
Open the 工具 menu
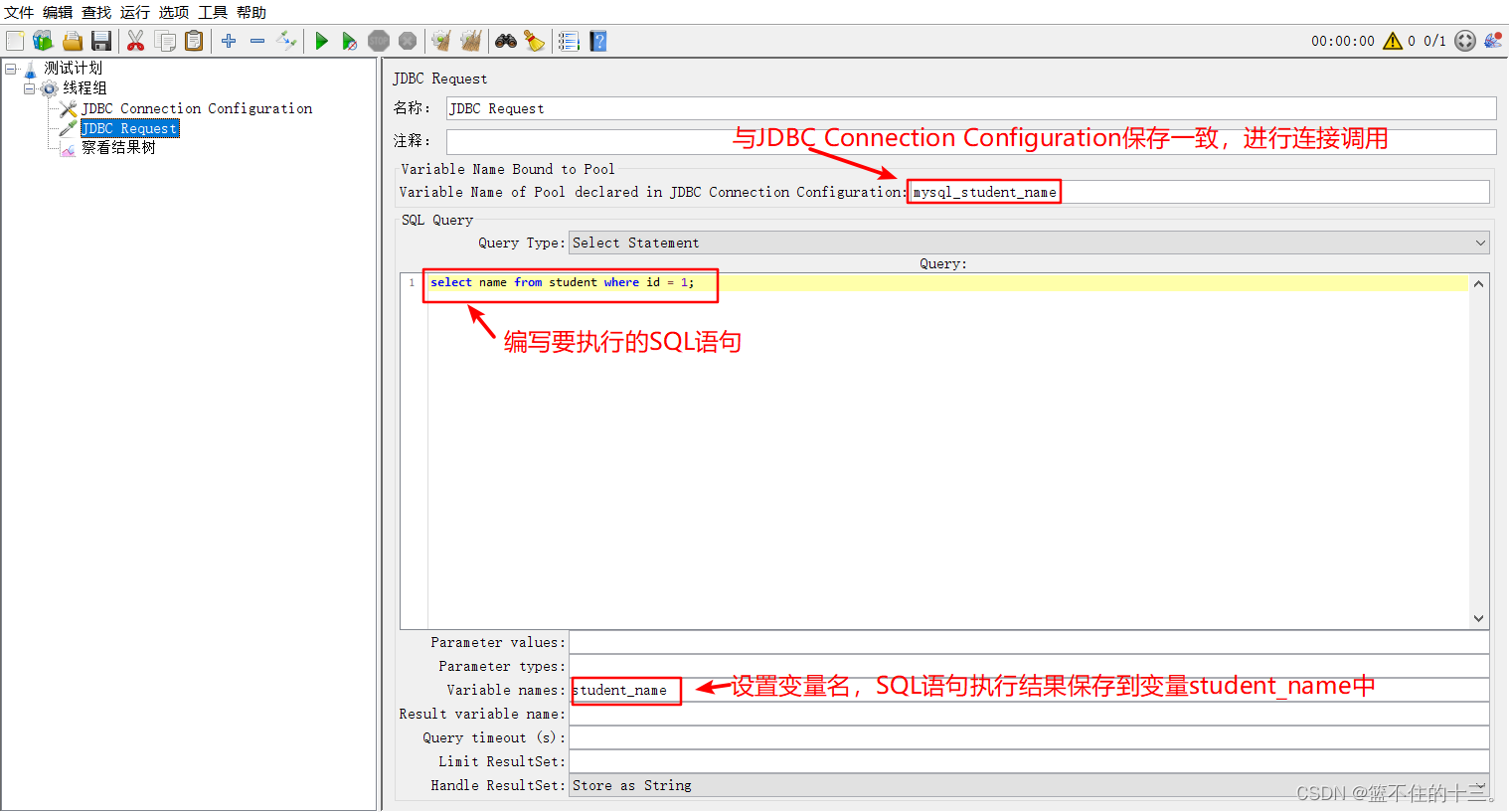click(213, 12)
